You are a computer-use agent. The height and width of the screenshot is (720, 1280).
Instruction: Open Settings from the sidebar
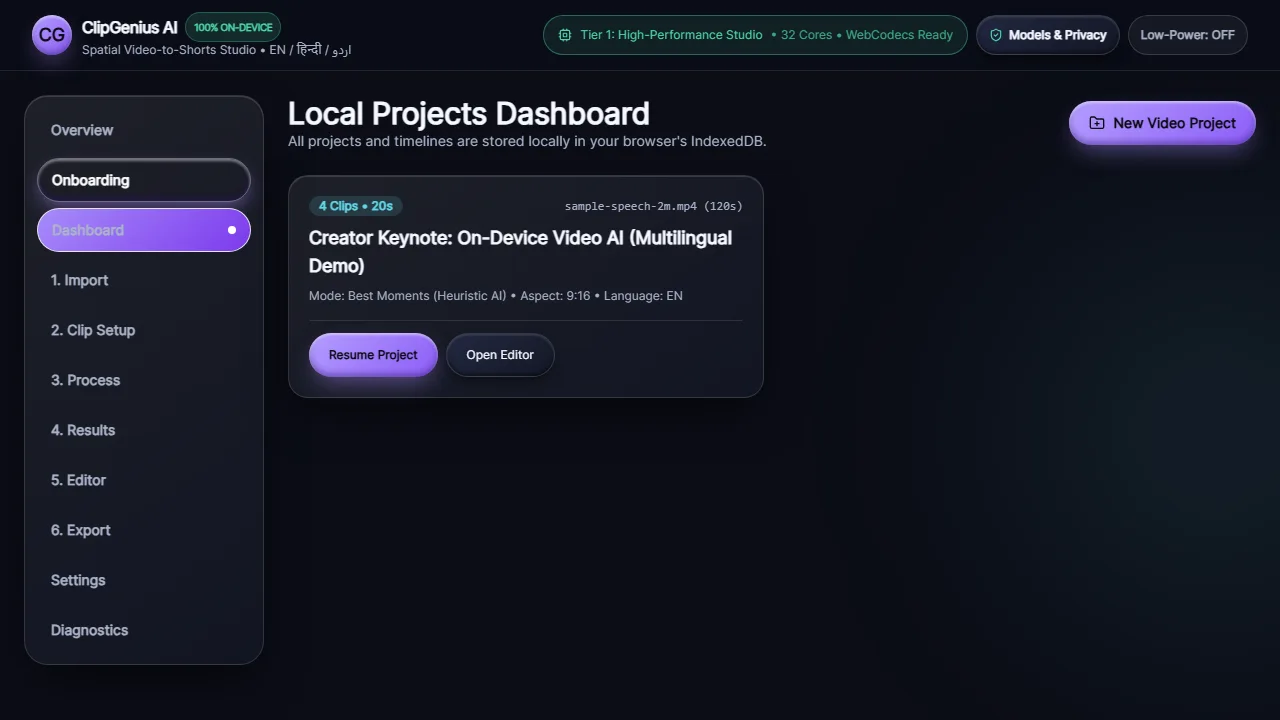pos(144,580)
